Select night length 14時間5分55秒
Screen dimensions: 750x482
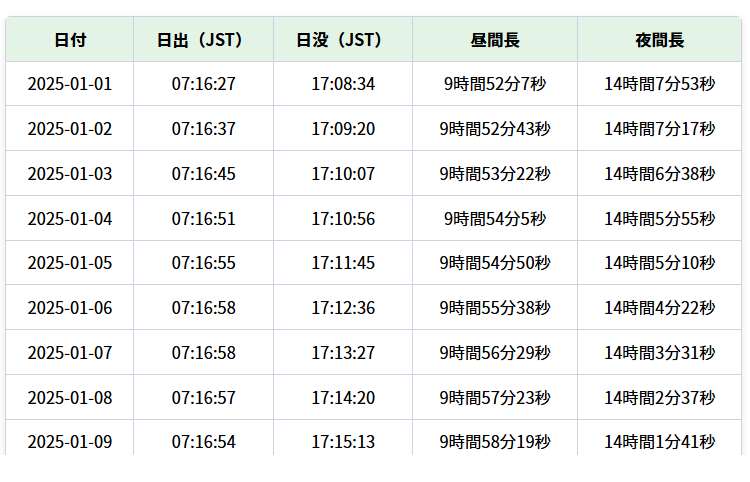[x=660, y=219]
